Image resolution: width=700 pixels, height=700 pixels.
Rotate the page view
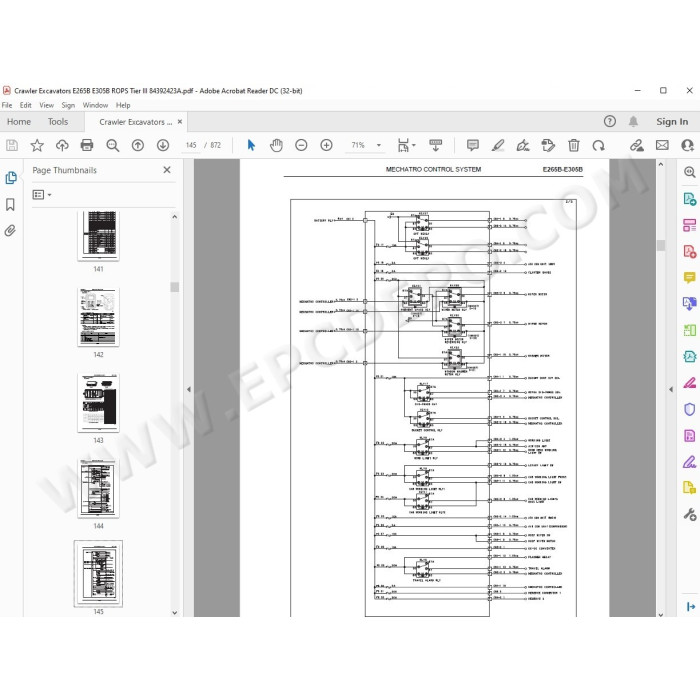598,145
